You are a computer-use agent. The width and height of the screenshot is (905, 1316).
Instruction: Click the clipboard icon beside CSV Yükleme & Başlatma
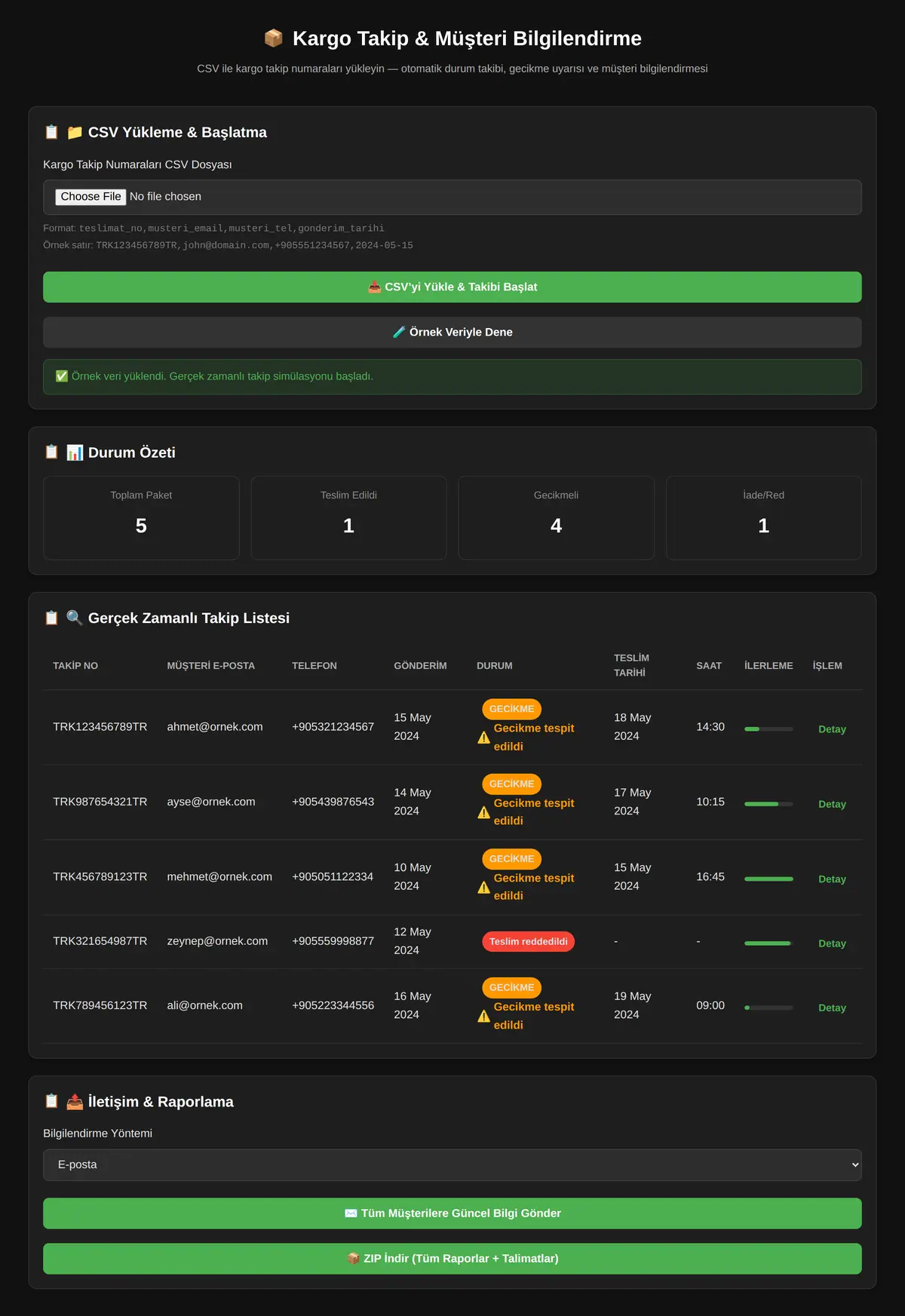(51, 132)
